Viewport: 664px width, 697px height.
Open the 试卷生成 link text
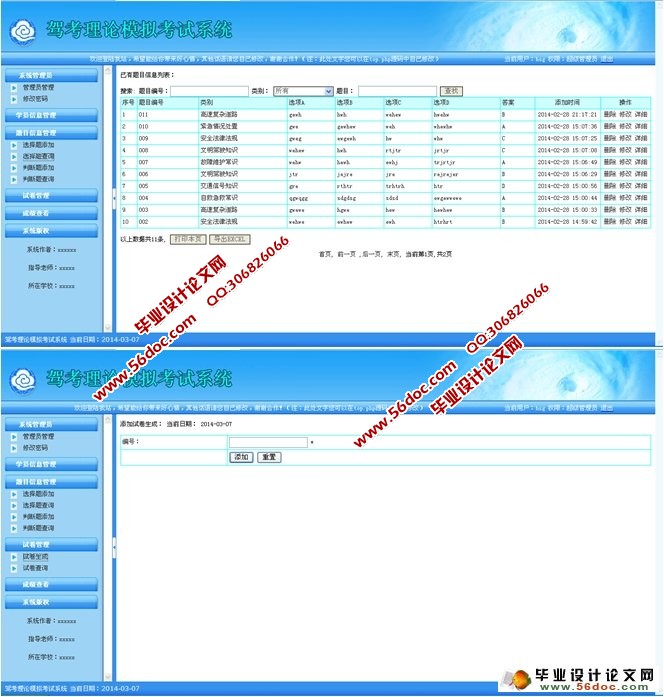(x=35, y=557)
